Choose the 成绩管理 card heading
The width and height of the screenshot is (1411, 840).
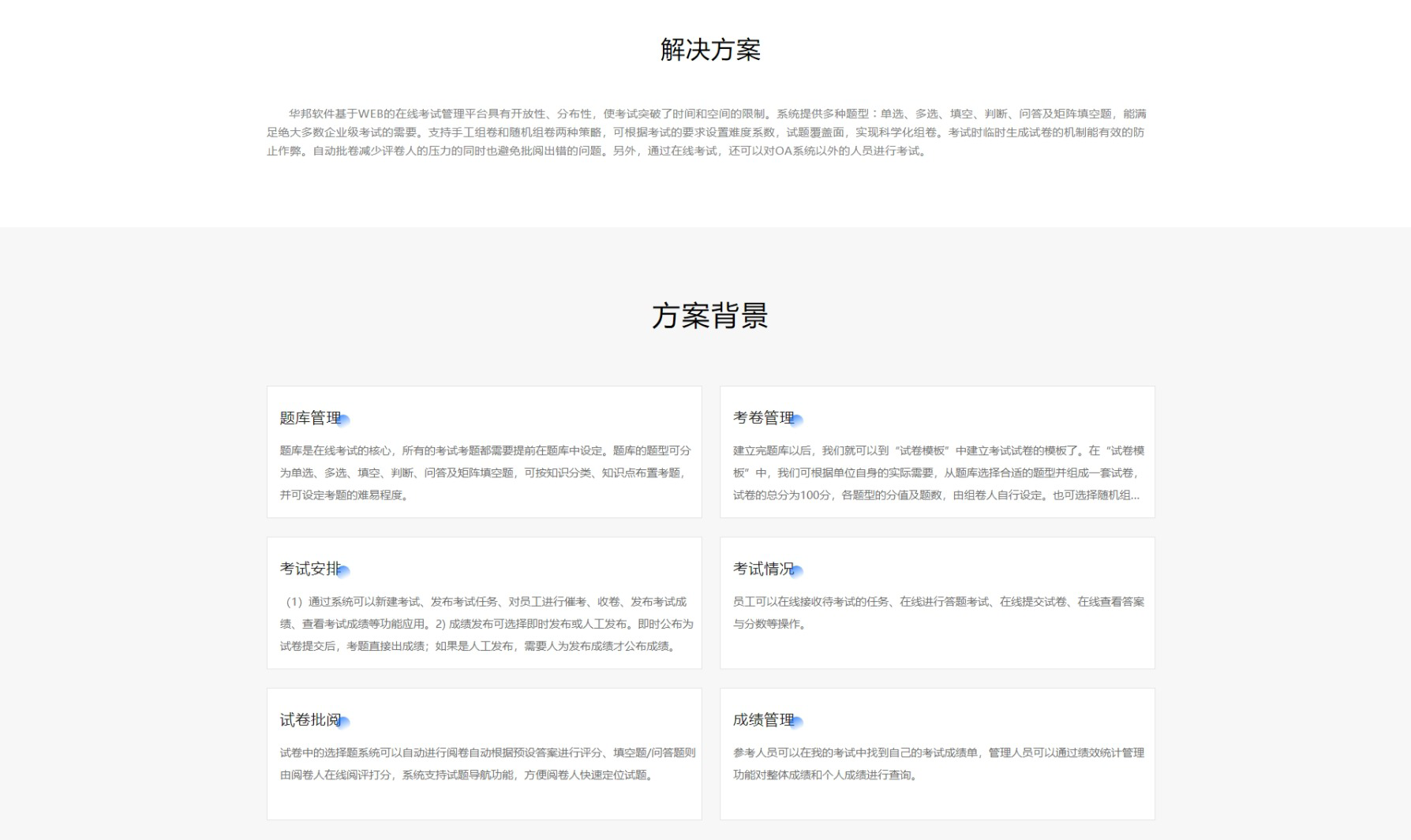[x=763, y=720]
